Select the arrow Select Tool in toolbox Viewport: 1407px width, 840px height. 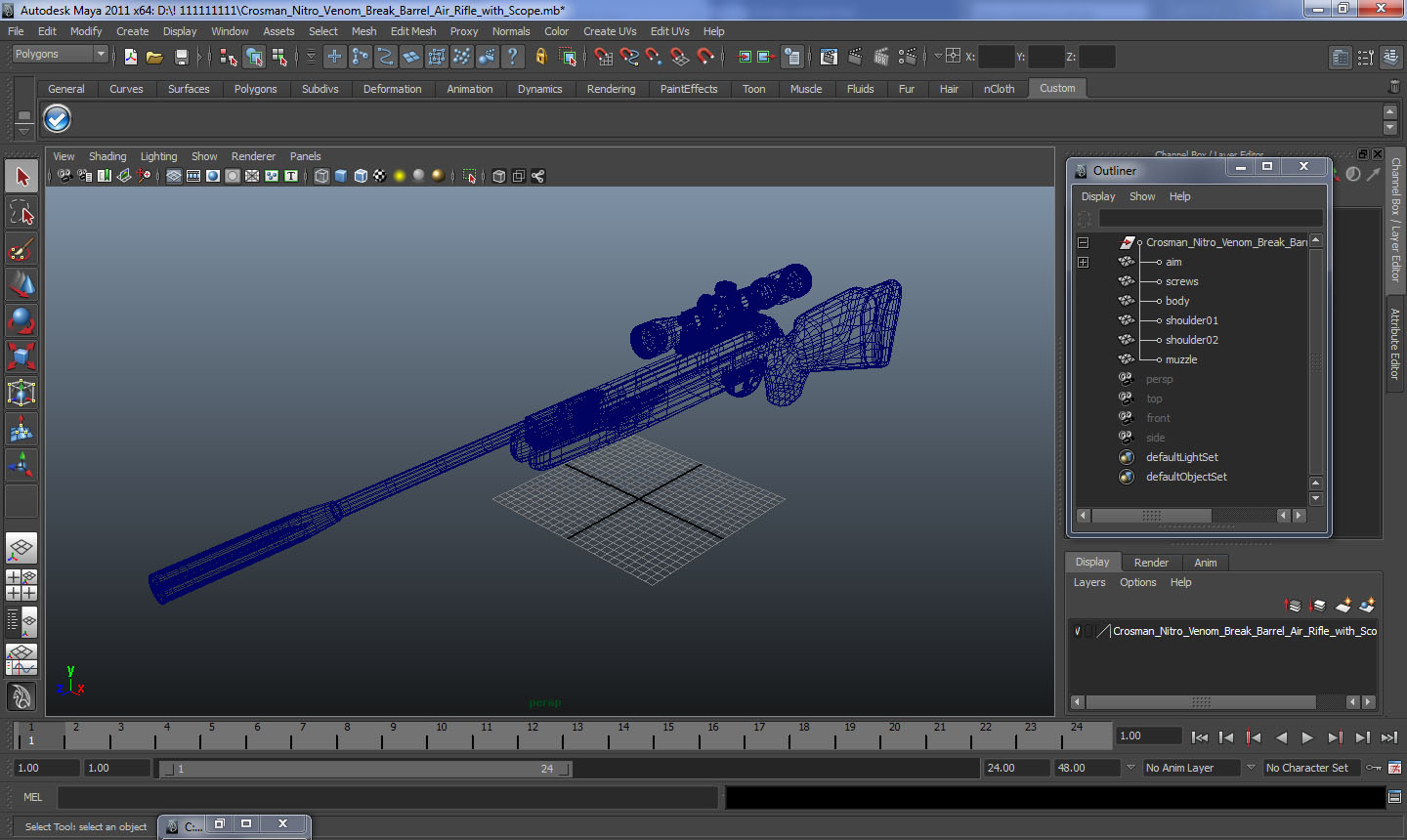tap(21, 177)
